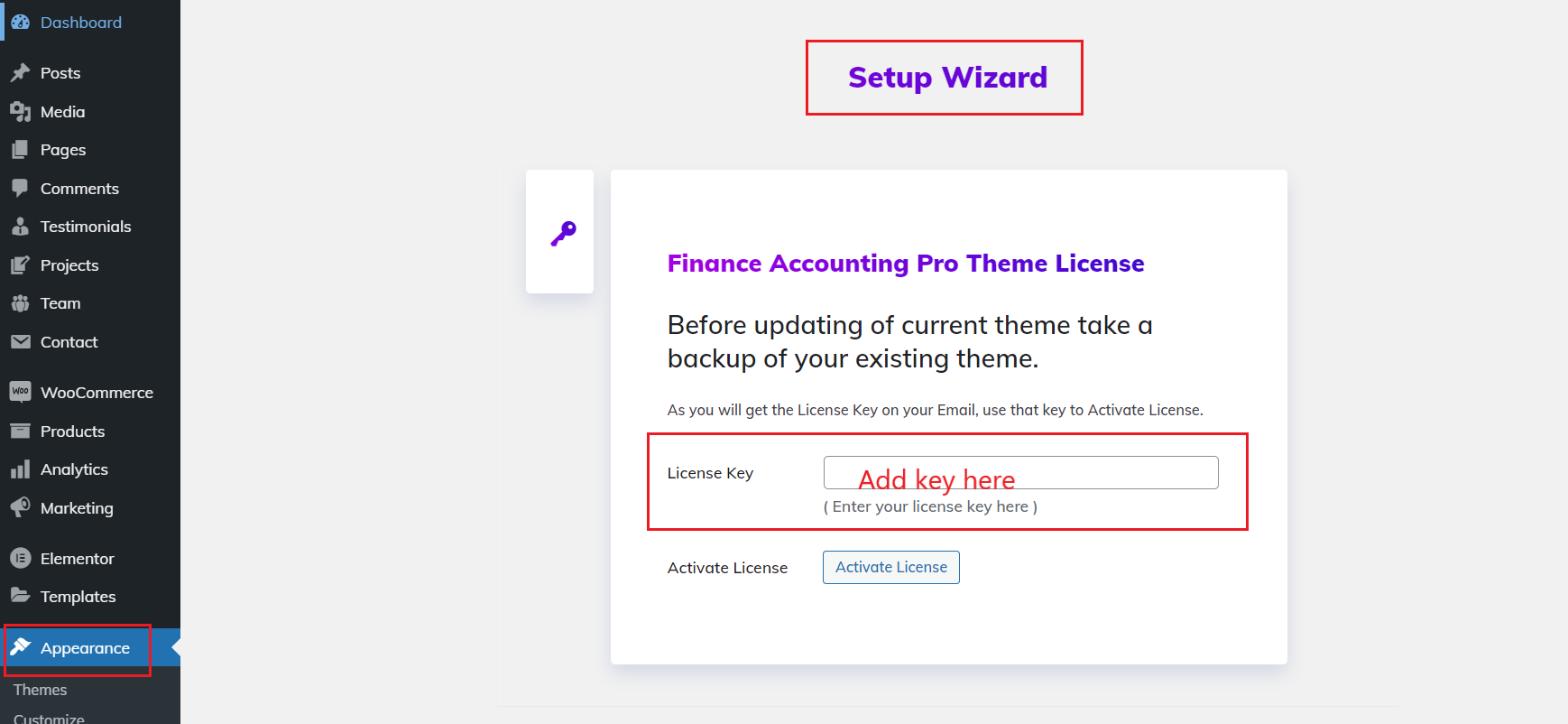Select the Pages icon
1568x724 pixels.
(21, 149)
